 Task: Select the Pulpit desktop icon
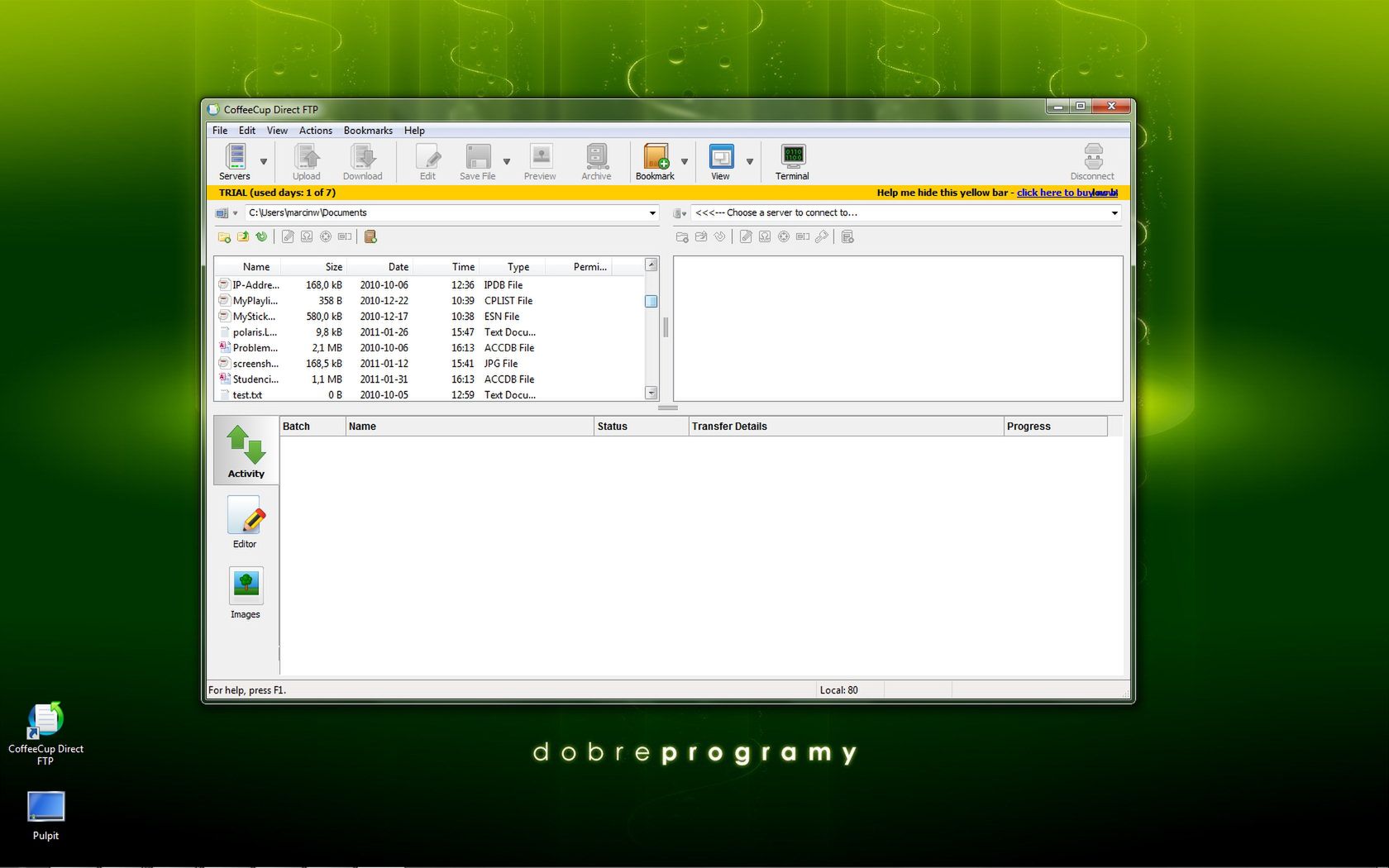coord(45,816)
